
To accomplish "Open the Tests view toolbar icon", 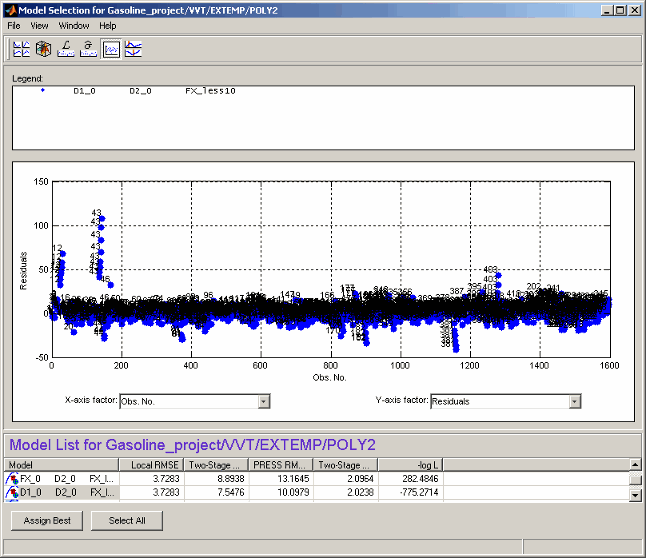I will pos(21,48).
